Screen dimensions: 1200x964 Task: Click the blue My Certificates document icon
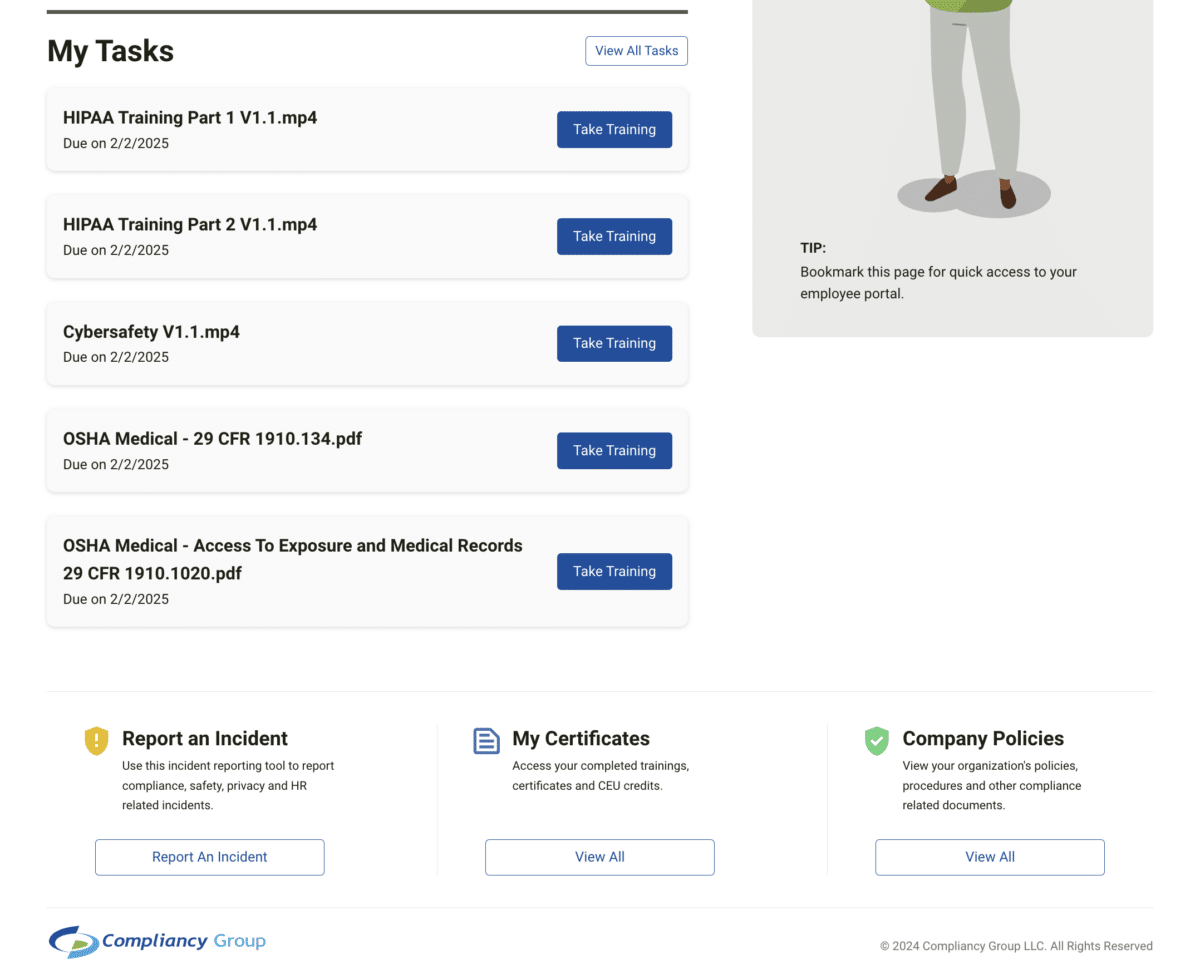click(x=486, y=741)
